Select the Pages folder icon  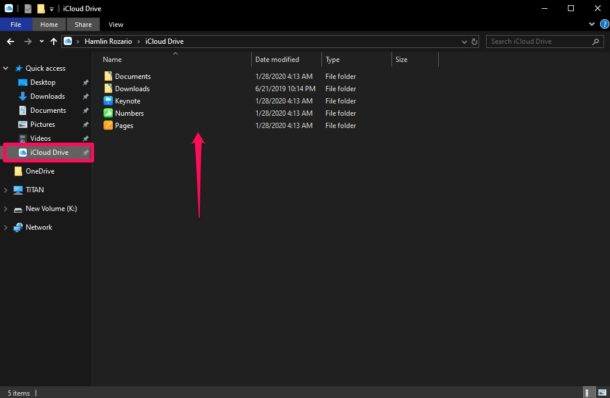click(108, 125)
